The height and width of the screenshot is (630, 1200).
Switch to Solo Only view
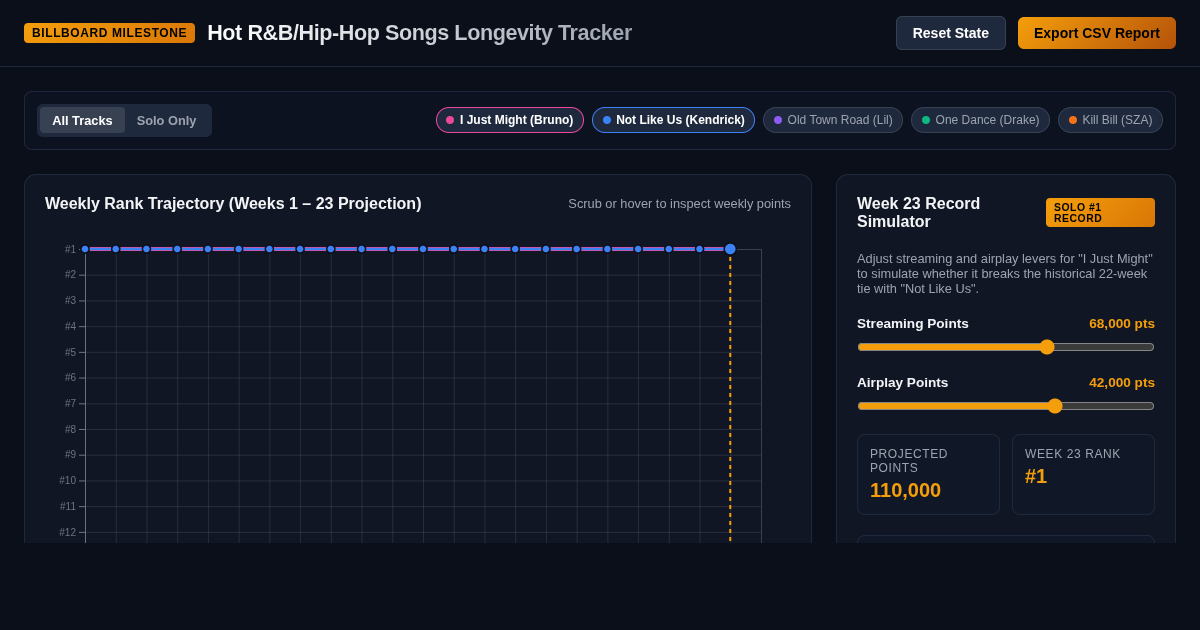167,120
